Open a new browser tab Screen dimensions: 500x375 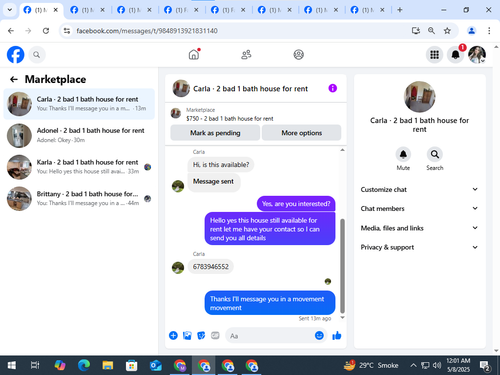tap(400, 10)
